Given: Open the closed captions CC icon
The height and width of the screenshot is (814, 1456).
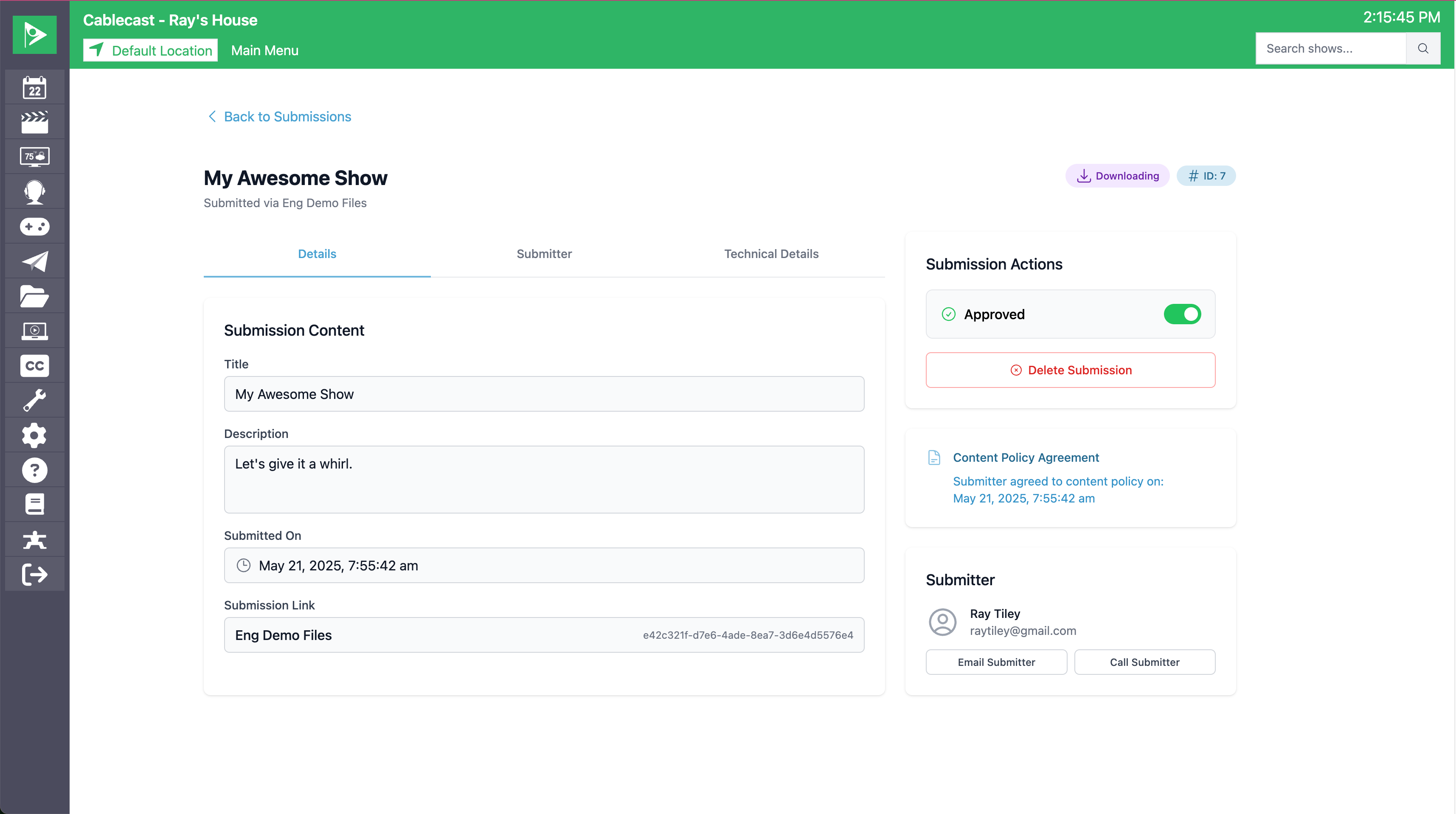Looking at the screenshot, I should 34,366.
